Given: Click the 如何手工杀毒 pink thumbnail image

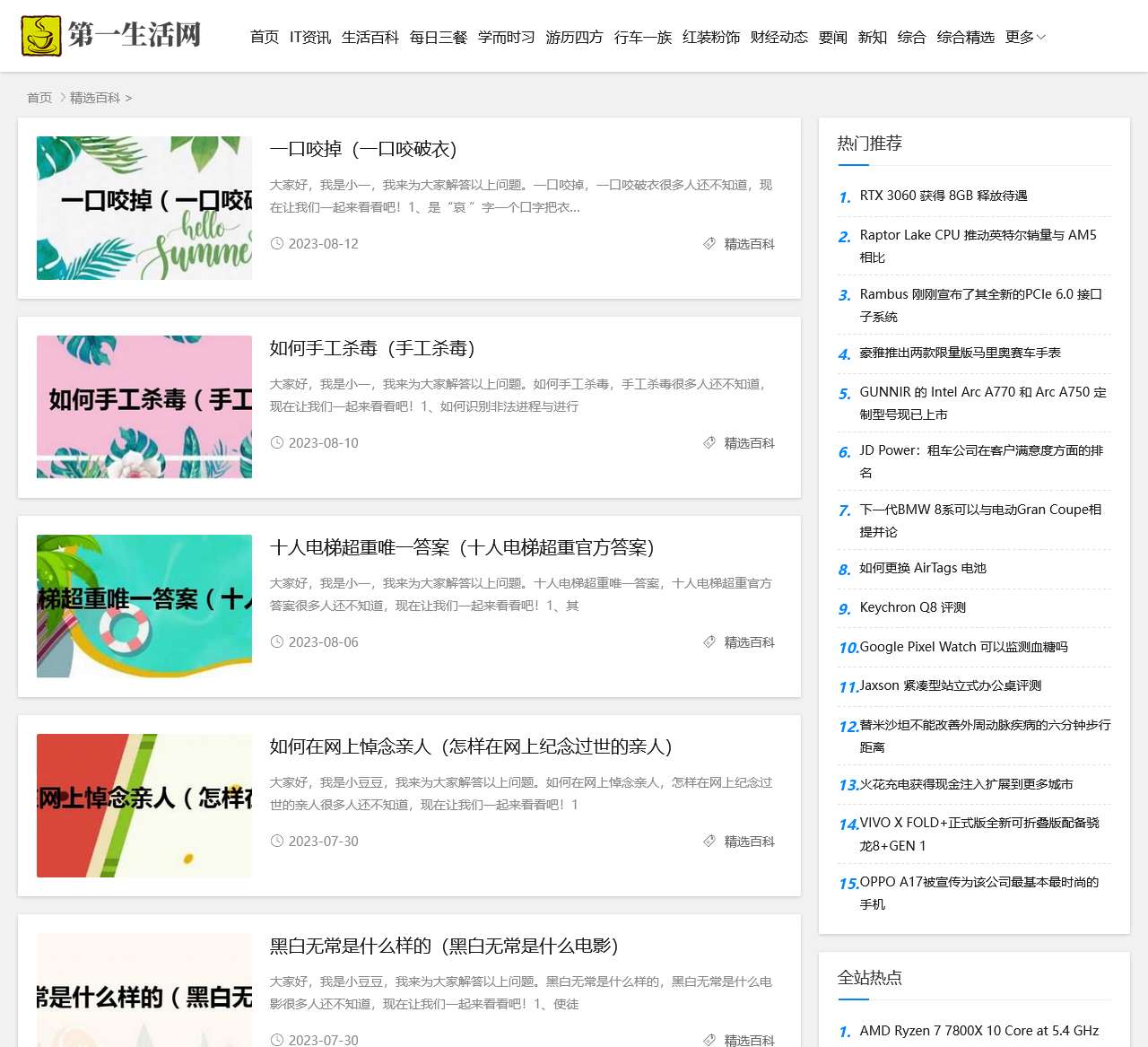Looking at the screenshot, I should click(144, 406).
